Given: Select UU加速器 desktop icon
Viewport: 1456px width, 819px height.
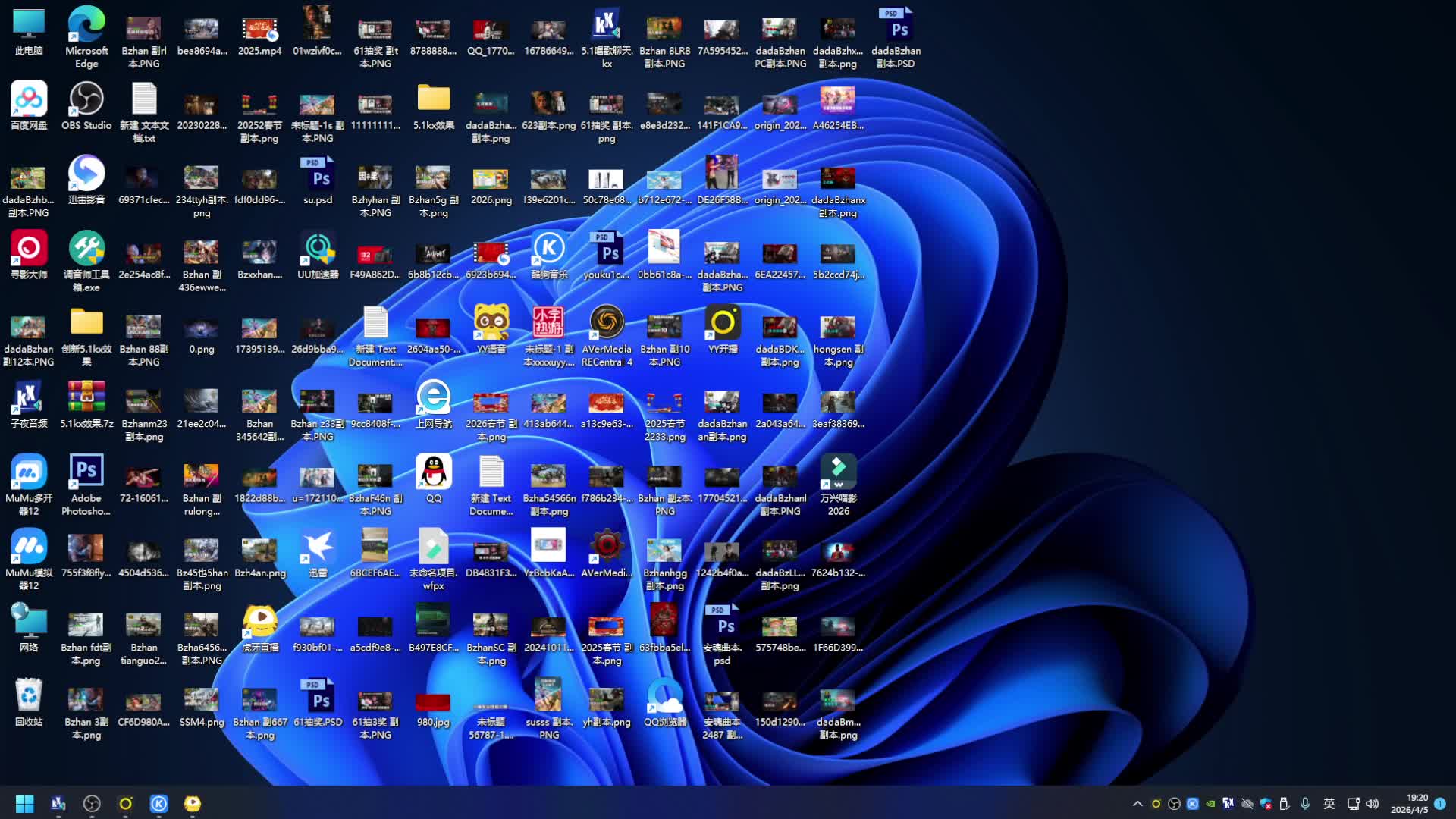Looking at the screenshot, I should pos(318,249).
